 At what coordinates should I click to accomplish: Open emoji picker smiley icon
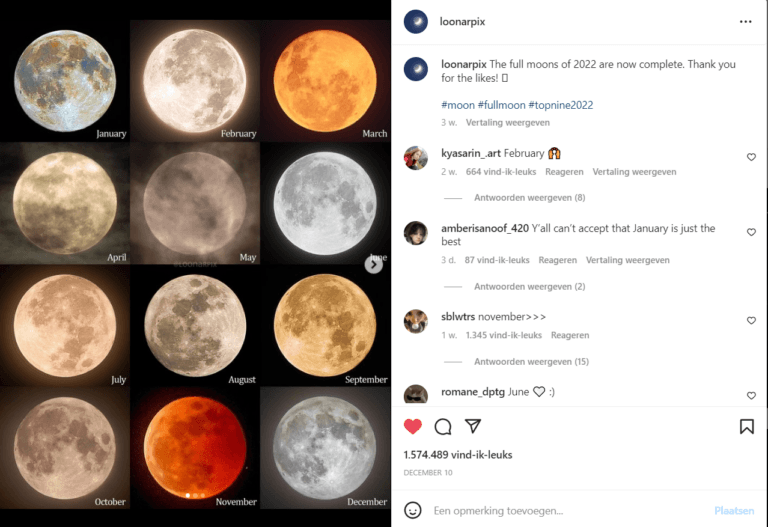(412, 510)
